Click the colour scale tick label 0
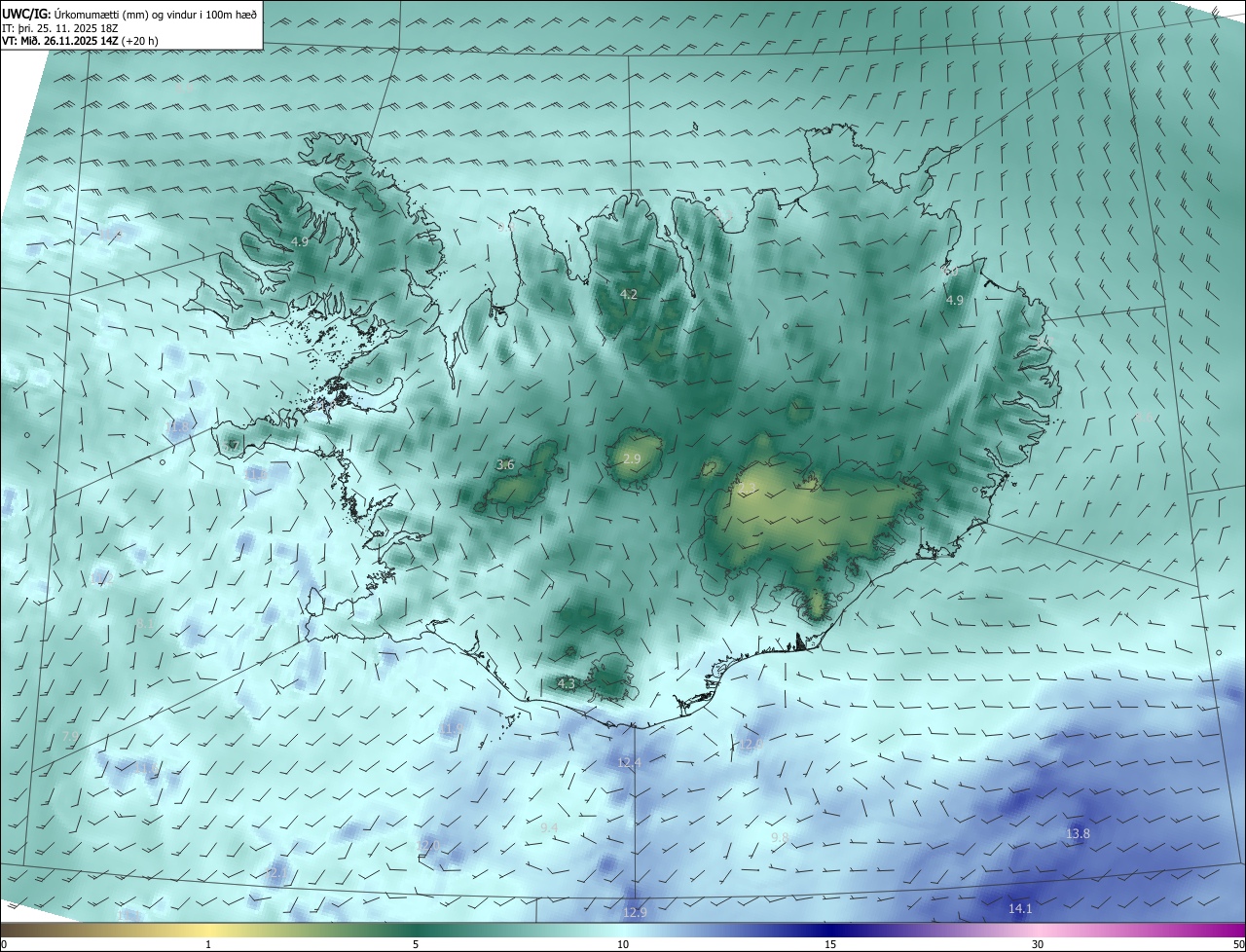Screen dimensions: 1246x952 pyautogui.click(x=4, y=944)
